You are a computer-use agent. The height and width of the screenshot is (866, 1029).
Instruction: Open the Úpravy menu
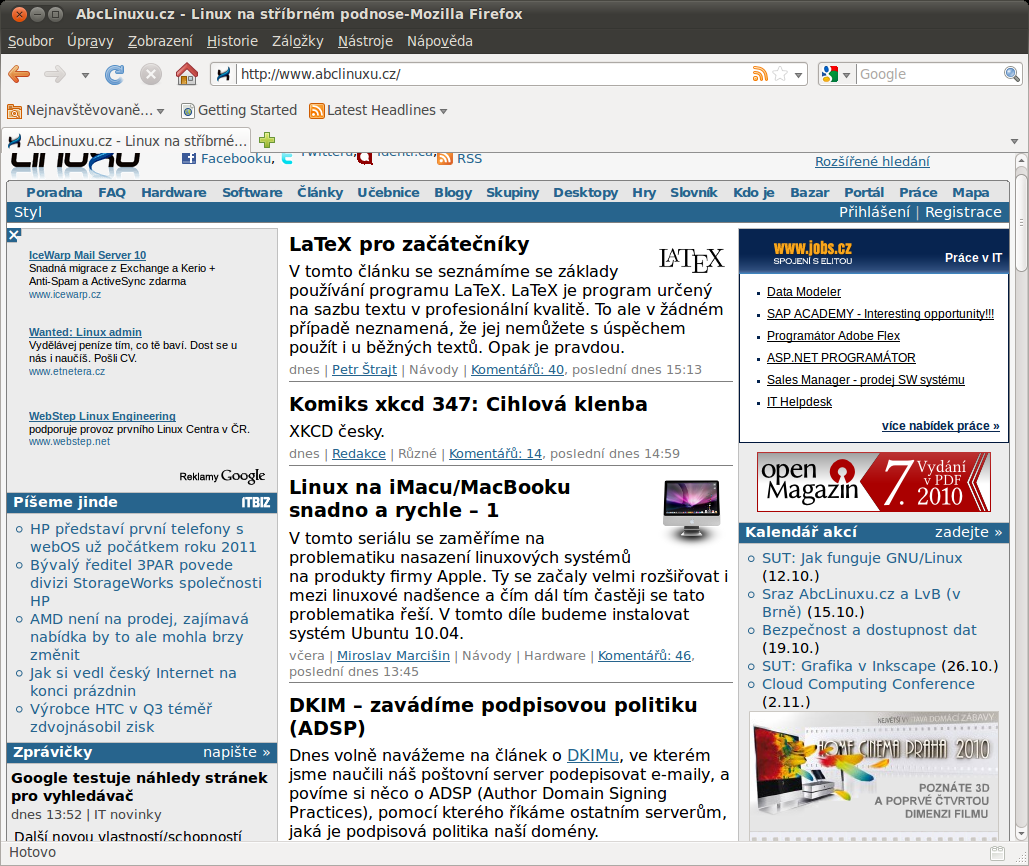pyautogui.click(x=91, y=41)
